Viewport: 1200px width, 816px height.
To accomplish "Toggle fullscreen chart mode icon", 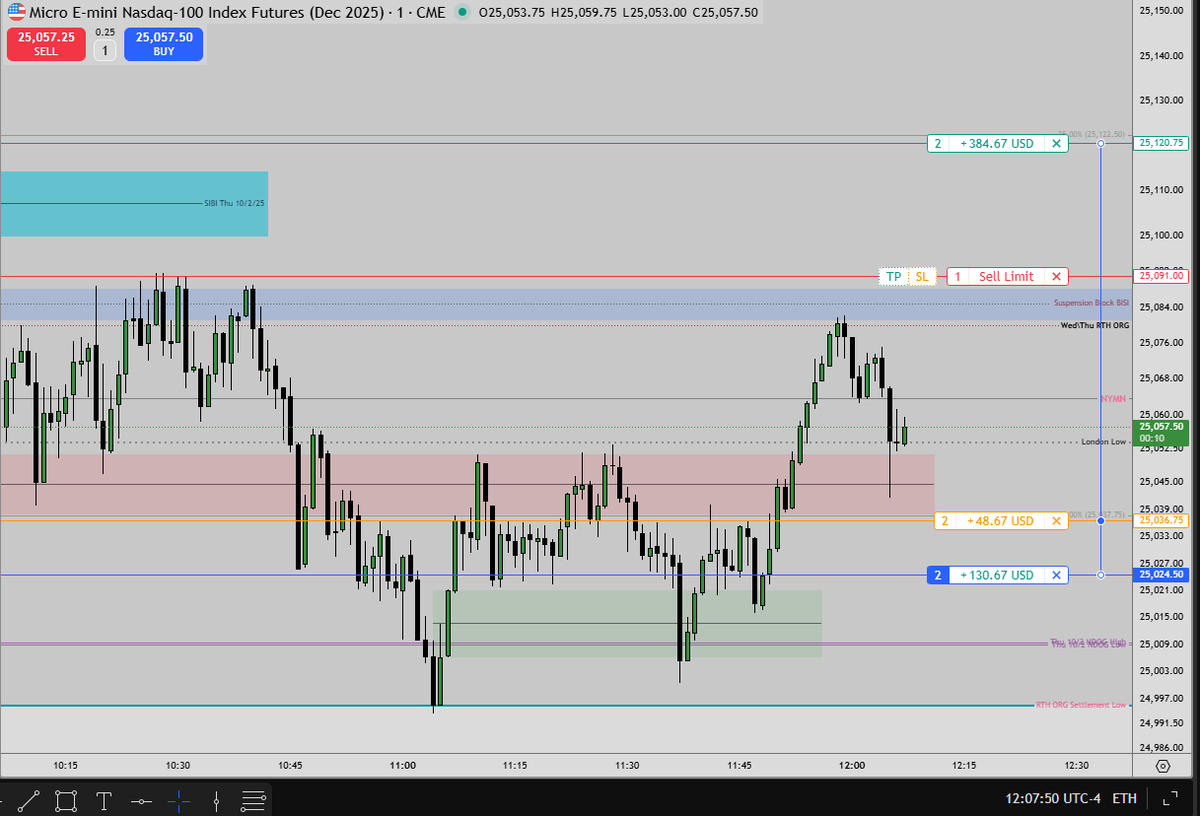I will pos(1169,798).
